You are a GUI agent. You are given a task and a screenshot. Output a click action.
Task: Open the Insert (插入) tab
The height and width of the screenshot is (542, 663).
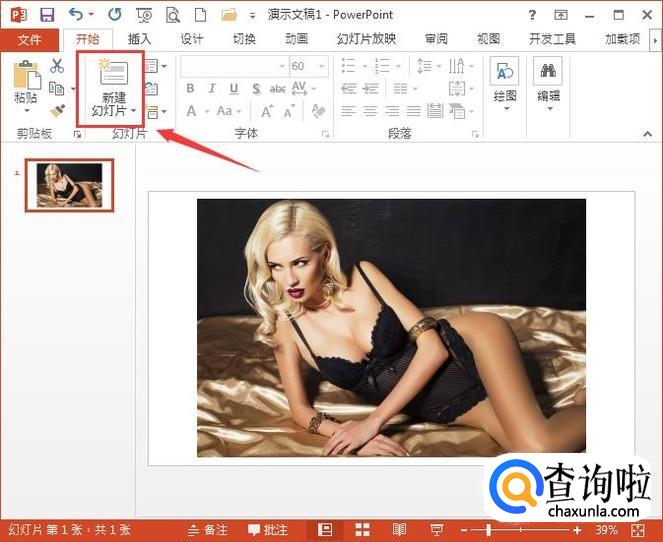pos(139,39)
